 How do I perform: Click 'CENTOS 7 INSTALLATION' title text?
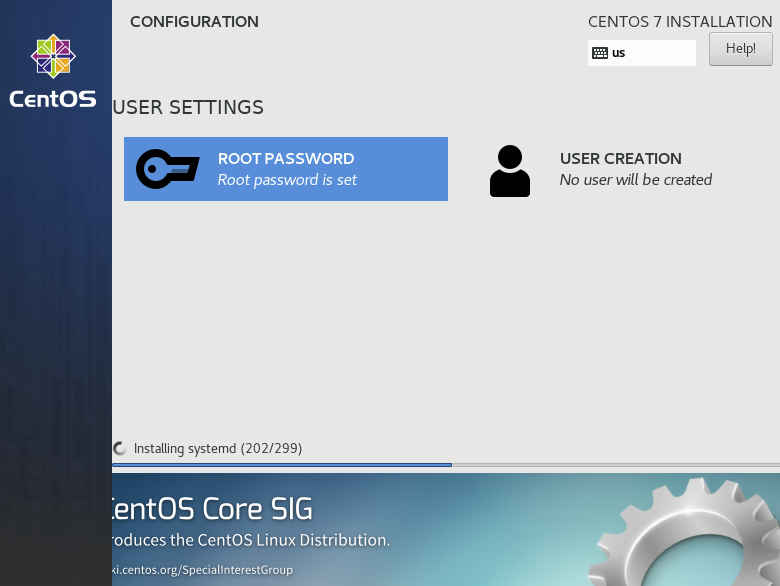(680, 22)
